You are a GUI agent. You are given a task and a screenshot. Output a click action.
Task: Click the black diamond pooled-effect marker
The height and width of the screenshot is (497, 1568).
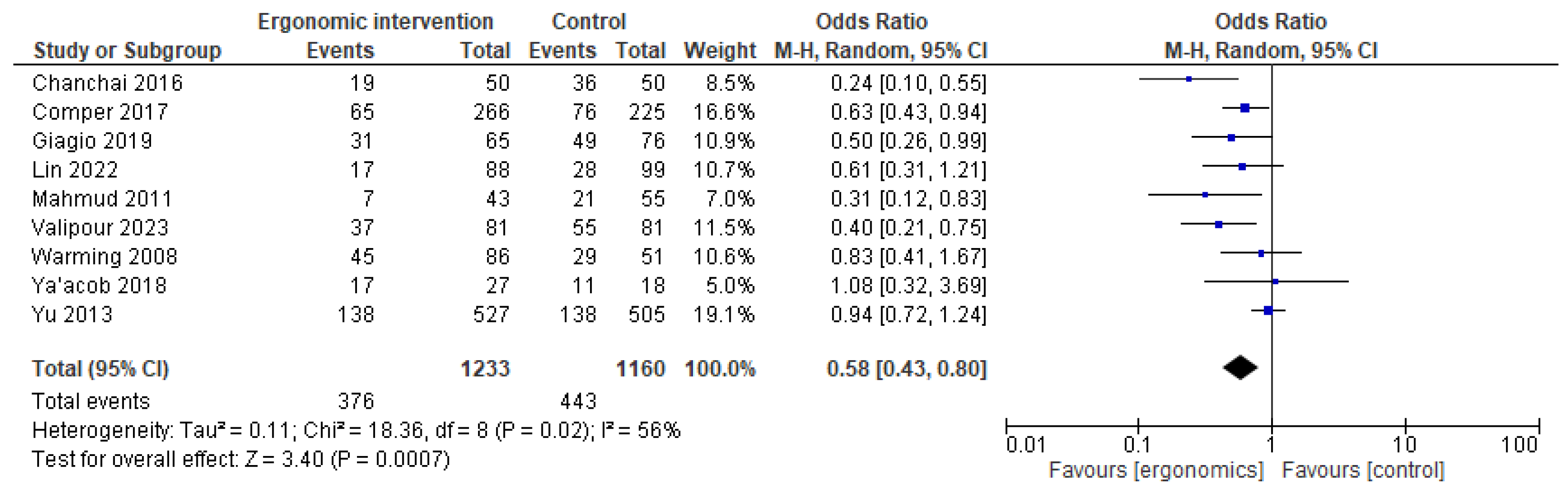pos(1240,367)
